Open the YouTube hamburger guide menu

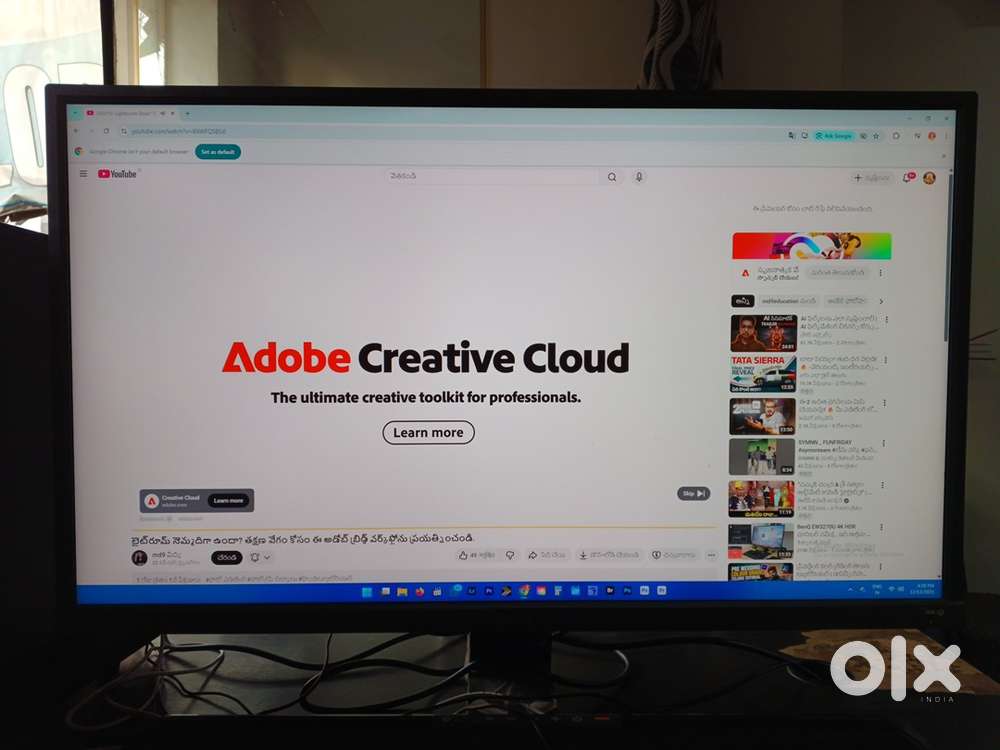tap(83, 174)
